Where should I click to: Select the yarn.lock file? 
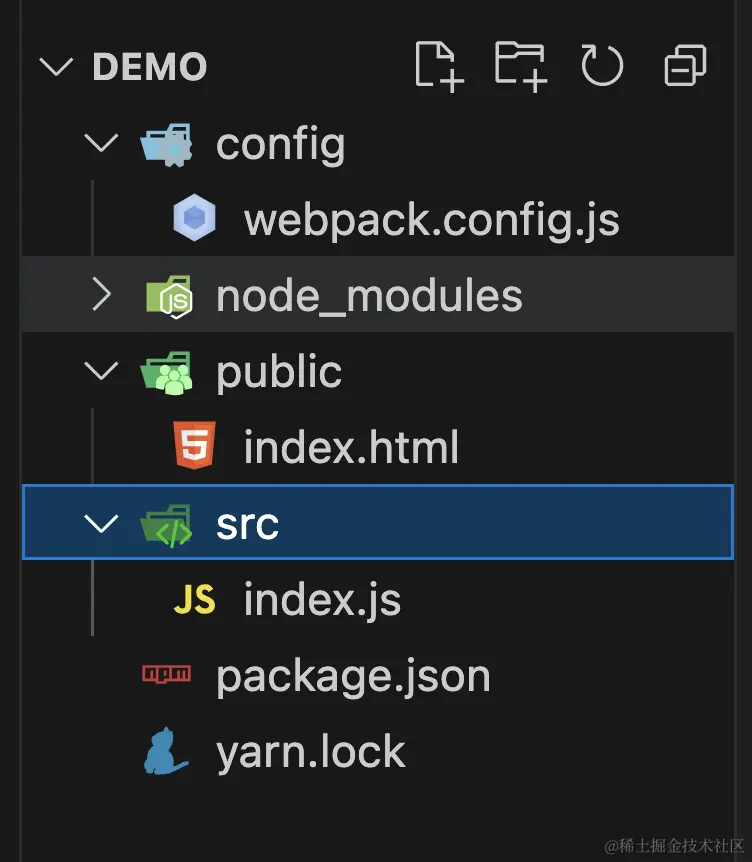pos(311,753)
